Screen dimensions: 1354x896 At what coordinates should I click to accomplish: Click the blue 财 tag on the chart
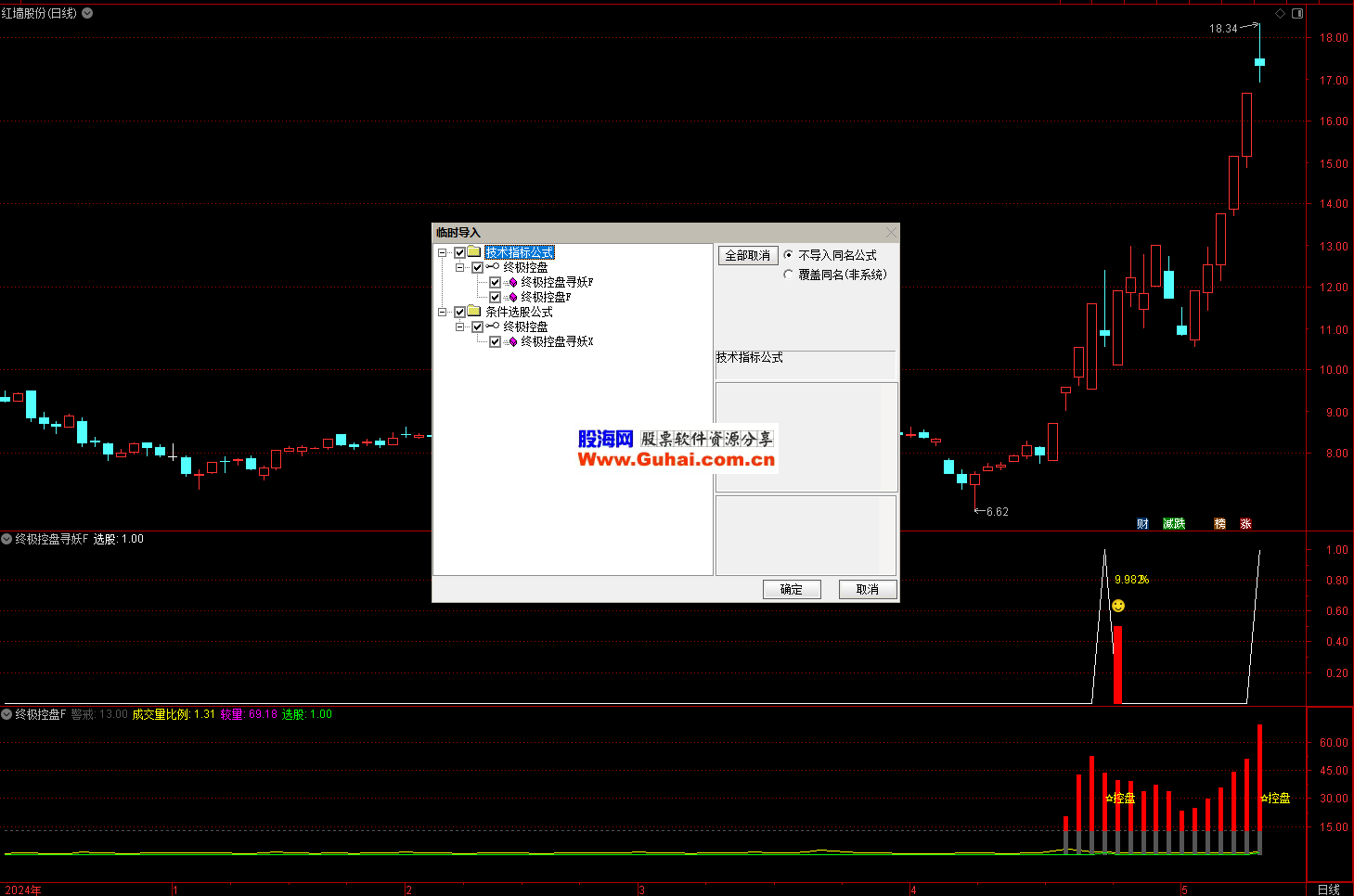1142,524
